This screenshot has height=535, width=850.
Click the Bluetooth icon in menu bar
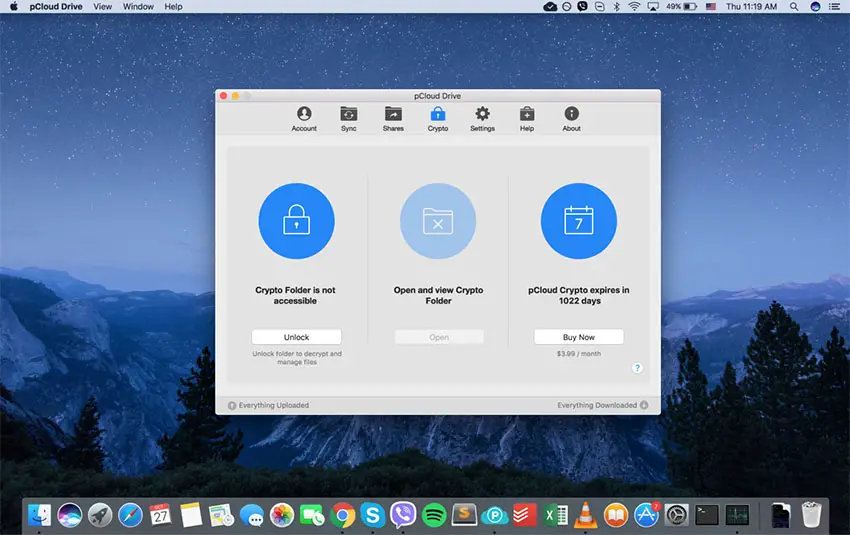pyautogui.click(x=616, y=7)
